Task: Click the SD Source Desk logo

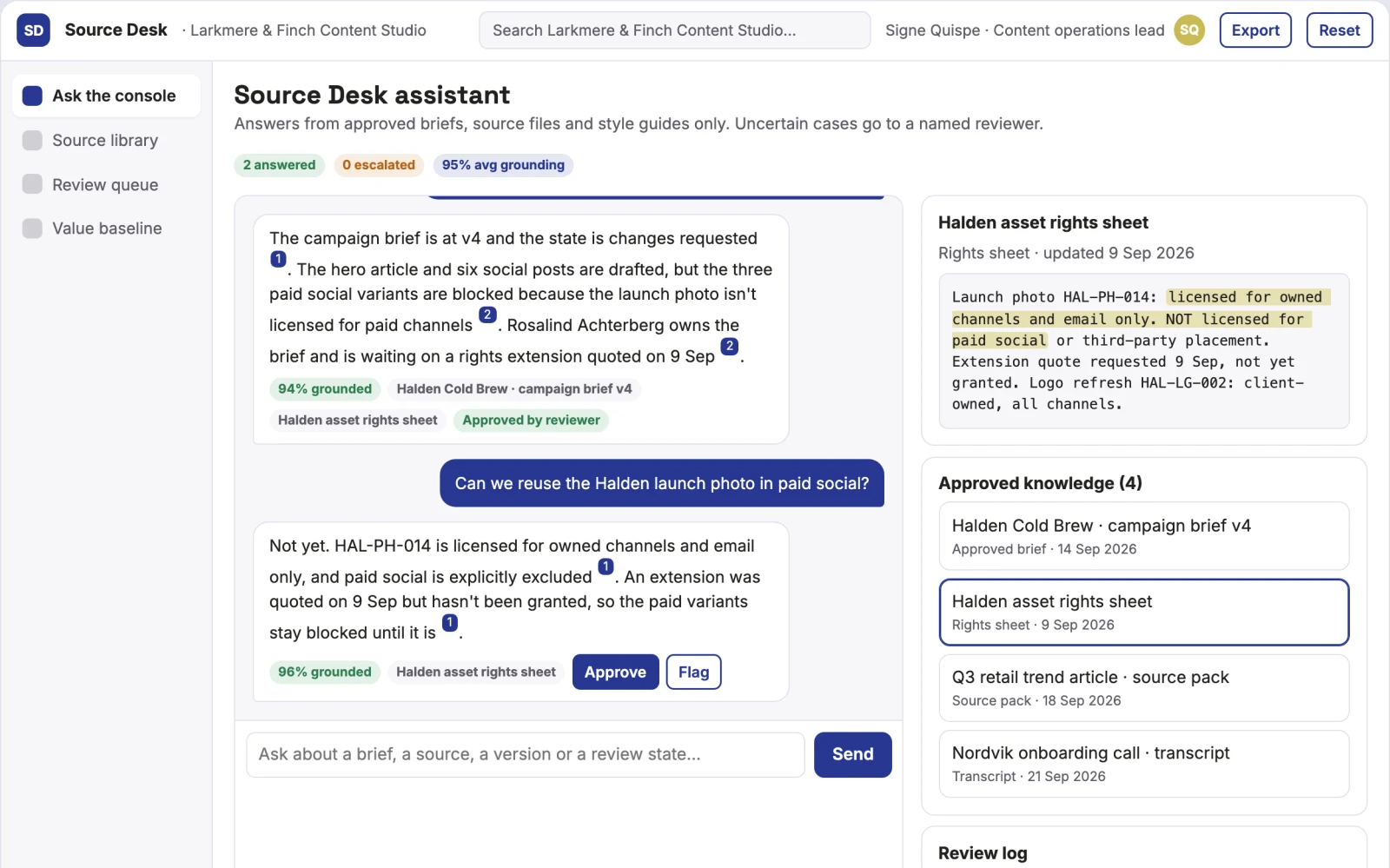Action: [33, 30]
